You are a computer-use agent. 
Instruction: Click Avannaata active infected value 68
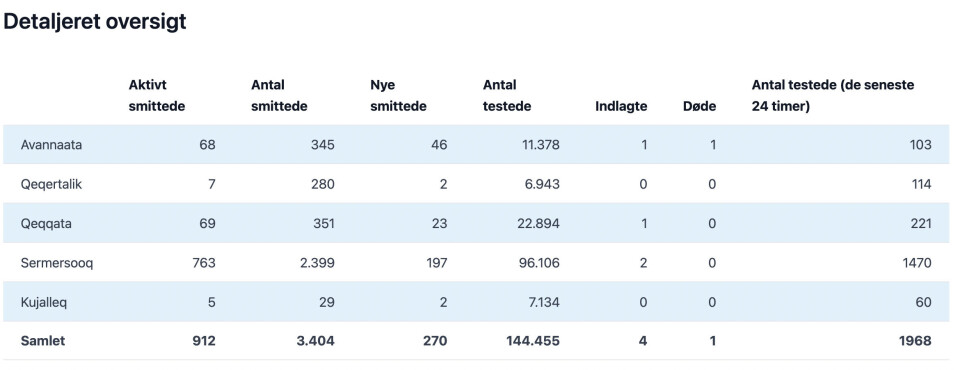pos(207,145)
